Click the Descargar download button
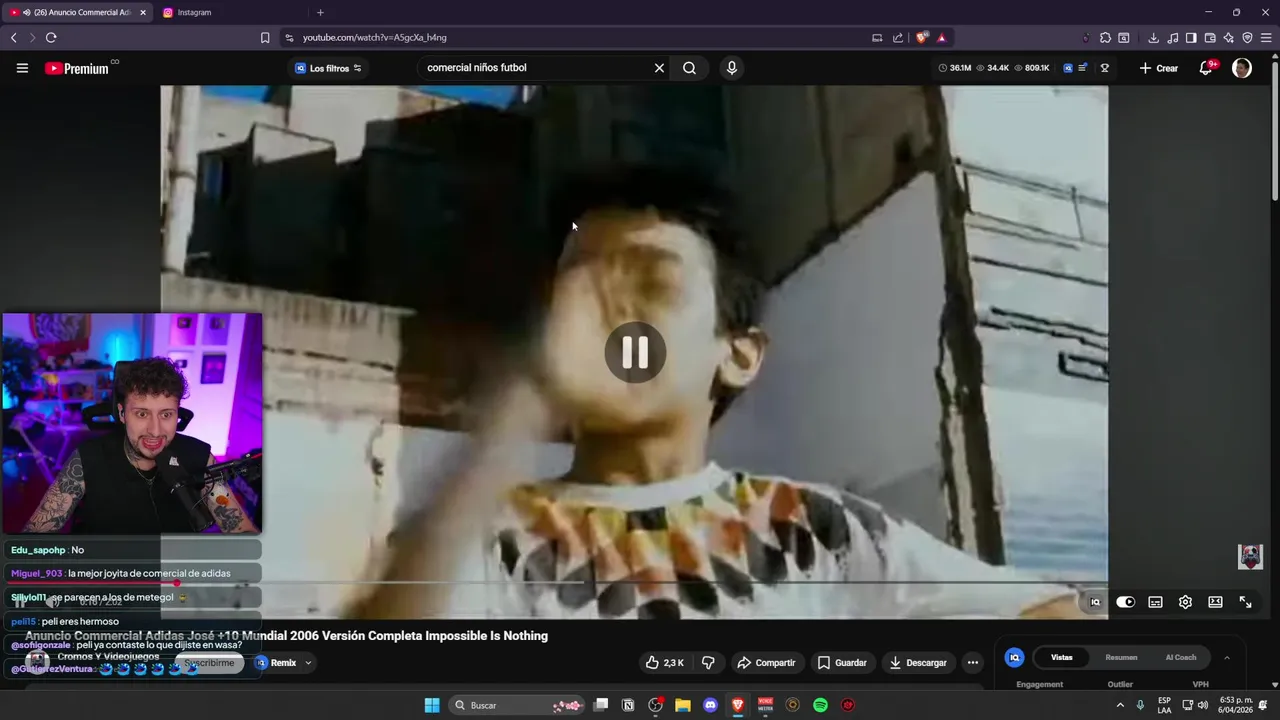Viewport: 1280px width, 720px height. click(x=918, y=662)
